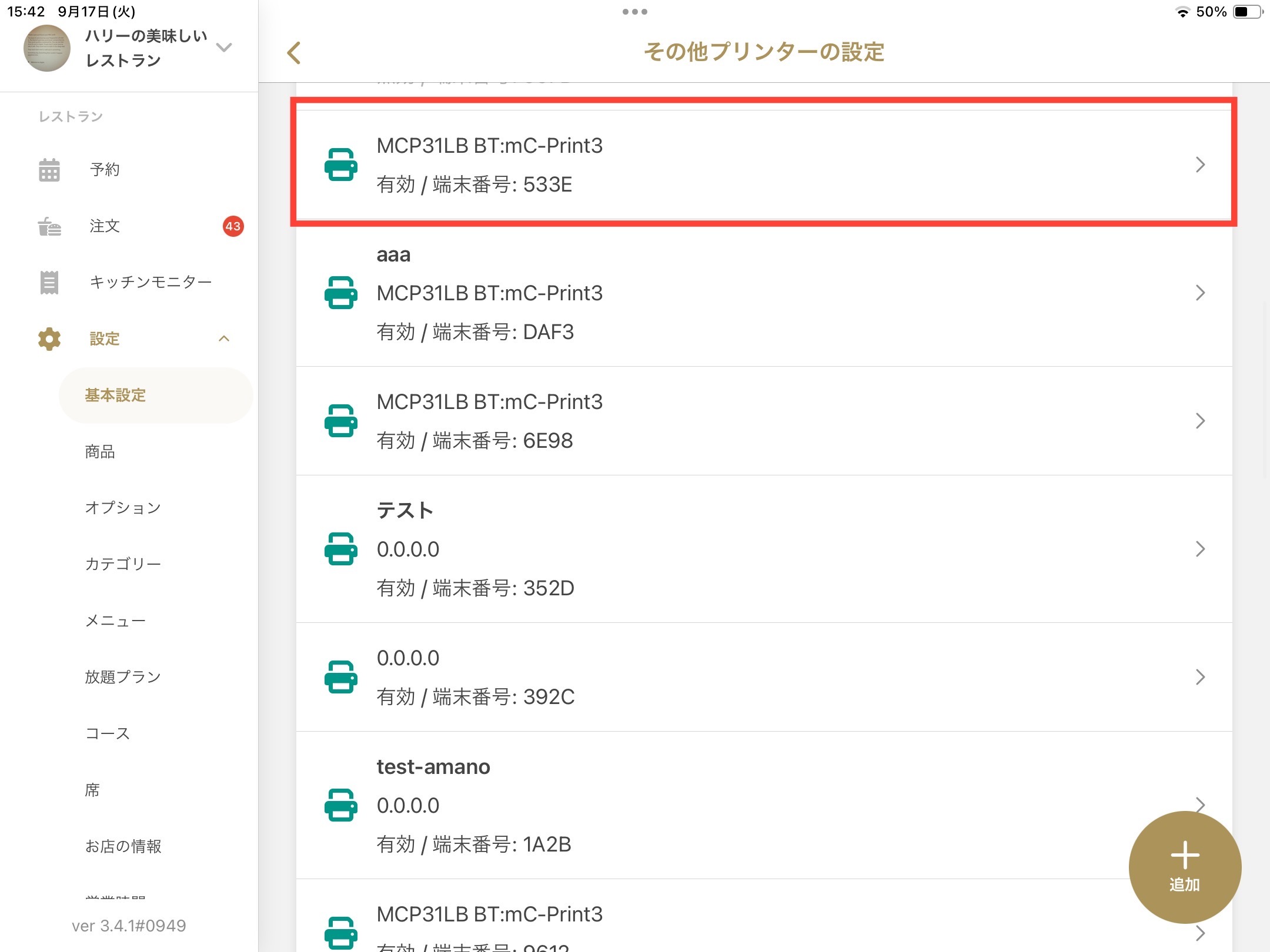The width and height of the screenshot is (1270, 952).
Task: Click printer icon of テスト
Action: coord(341,549)
